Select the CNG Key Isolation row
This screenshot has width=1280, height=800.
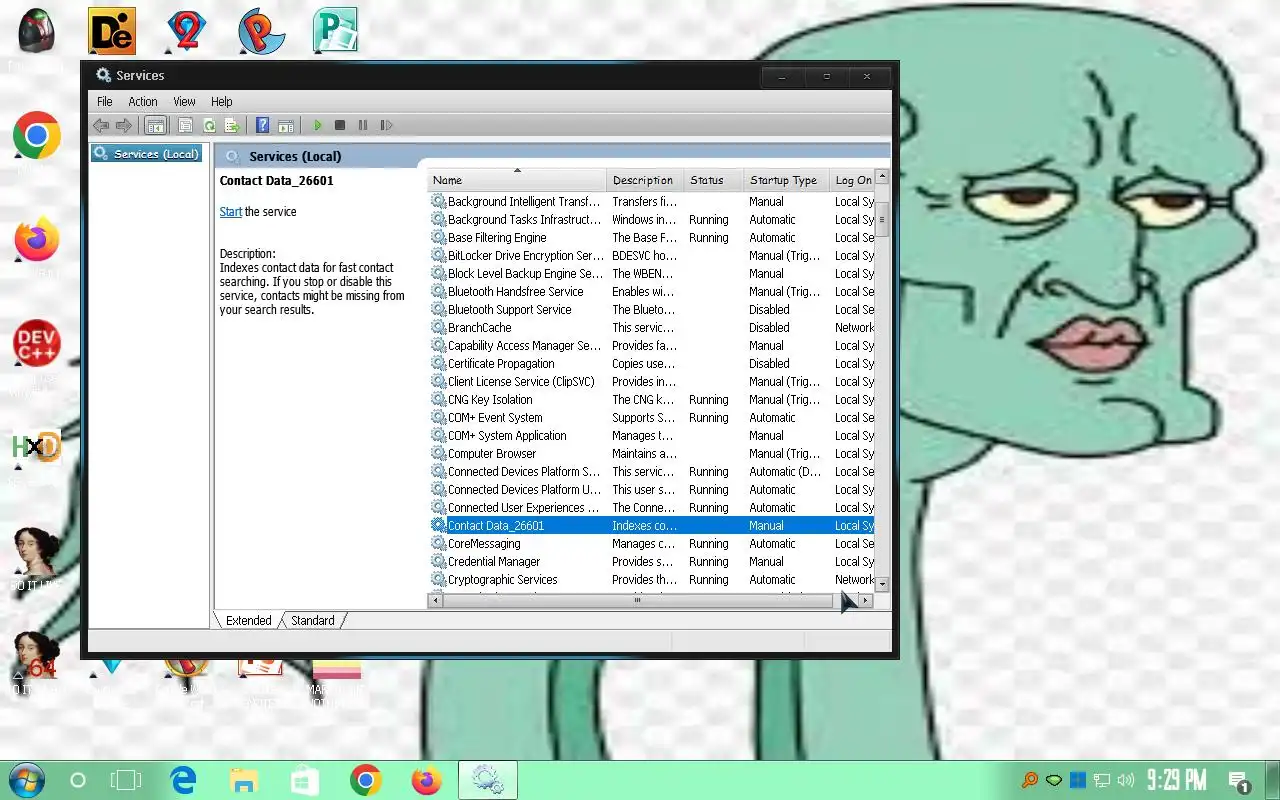pos(652,400)
